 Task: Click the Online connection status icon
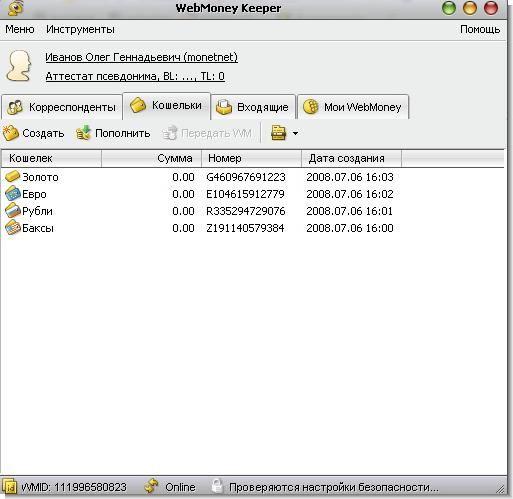(151, 487)
